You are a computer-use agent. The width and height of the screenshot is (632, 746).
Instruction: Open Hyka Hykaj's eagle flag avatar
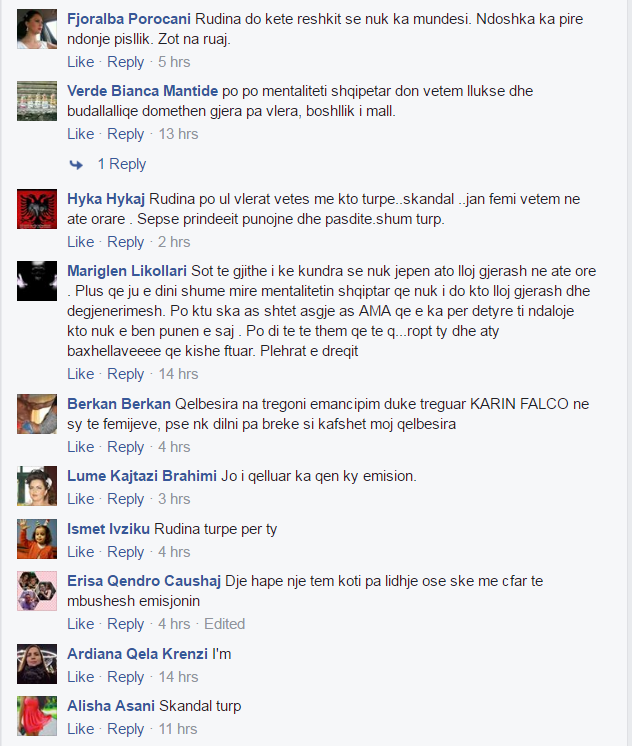(37, 209)
